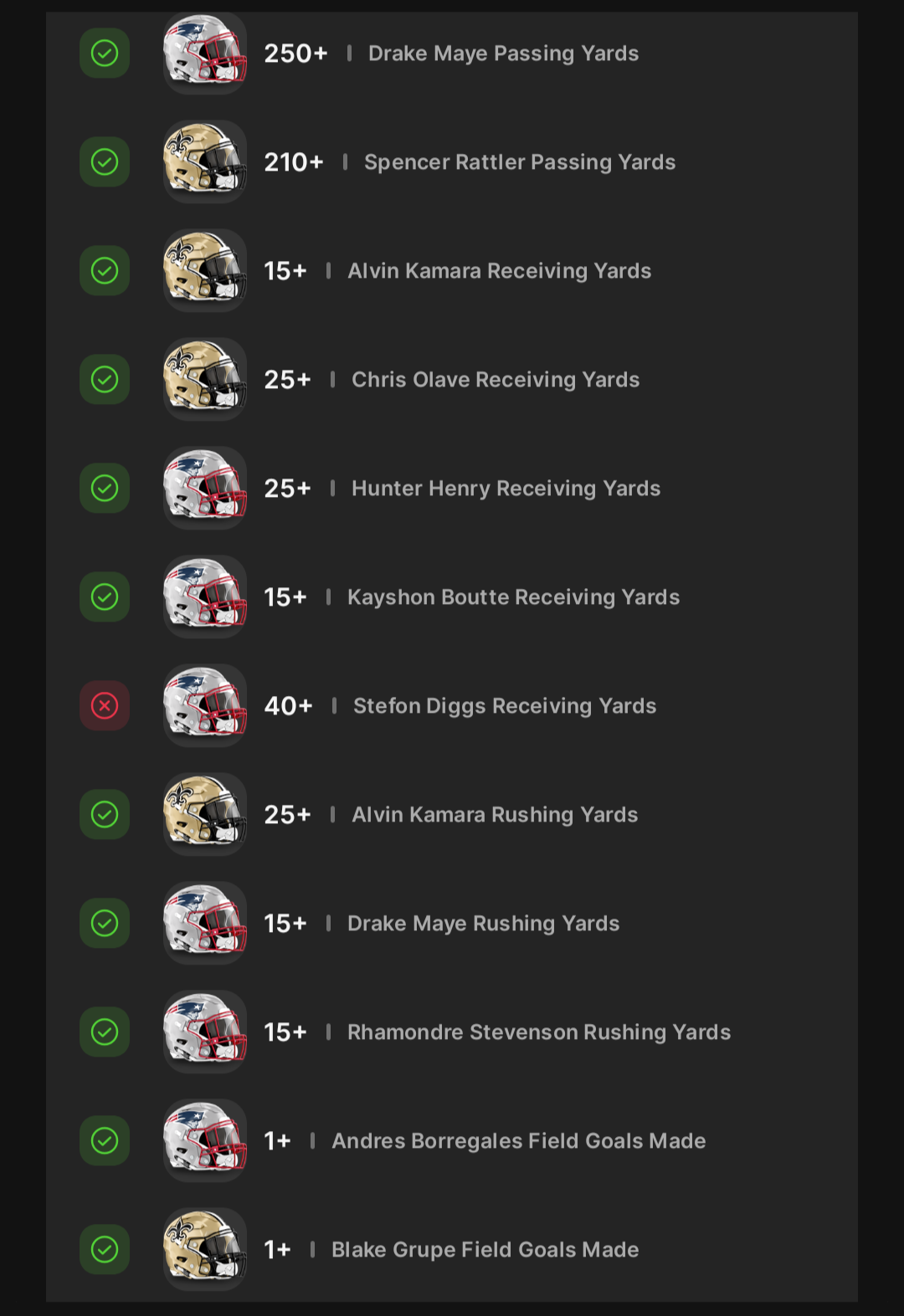The height and width of the screenshot is (1316, 904).
Task: Click the Saints helmet by Blake Grupe
Action: coord(205,1249)
